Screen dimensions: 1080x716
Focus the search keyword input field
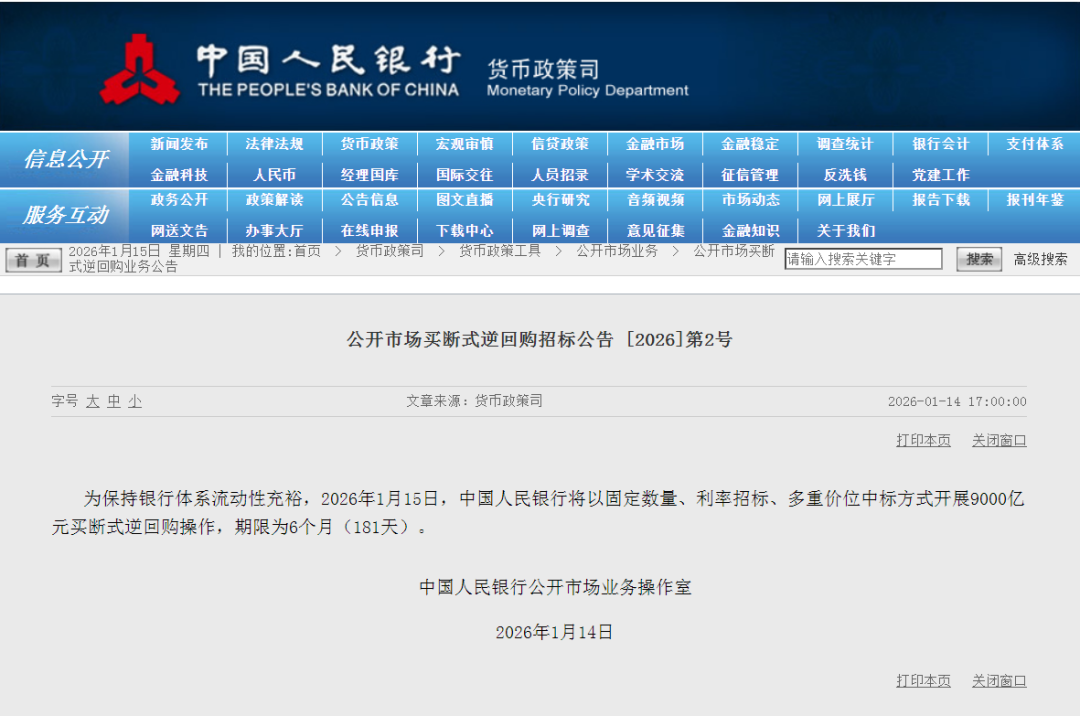click(x=863, y=259)
